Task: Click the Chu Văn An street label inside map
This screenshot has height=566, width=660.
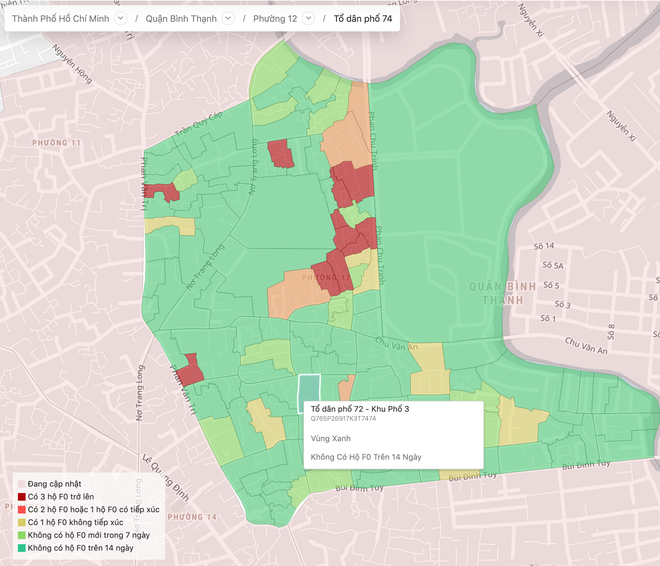Action: 396,345
